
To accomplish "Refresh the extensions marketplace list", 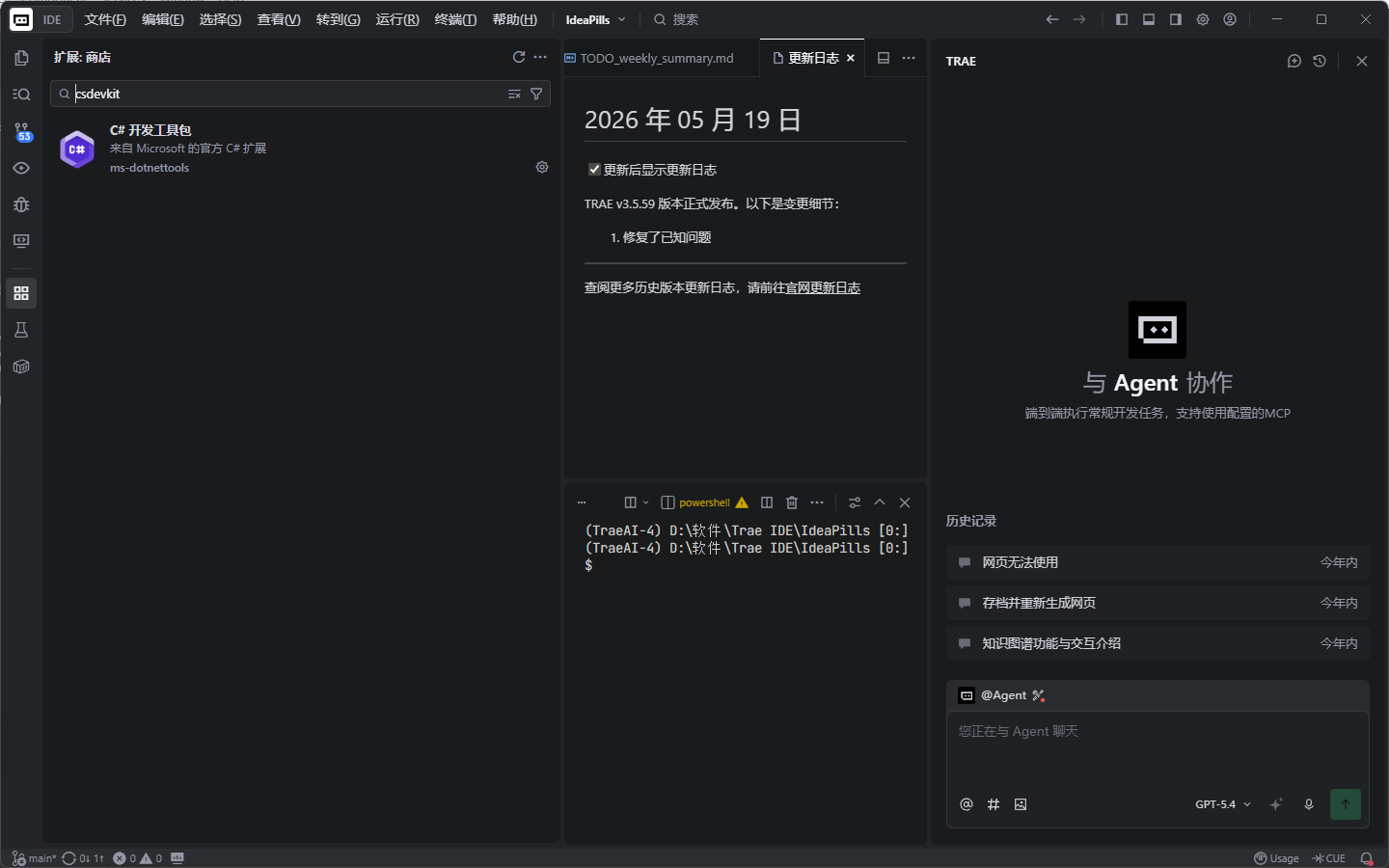I will (x=519, y=57).
